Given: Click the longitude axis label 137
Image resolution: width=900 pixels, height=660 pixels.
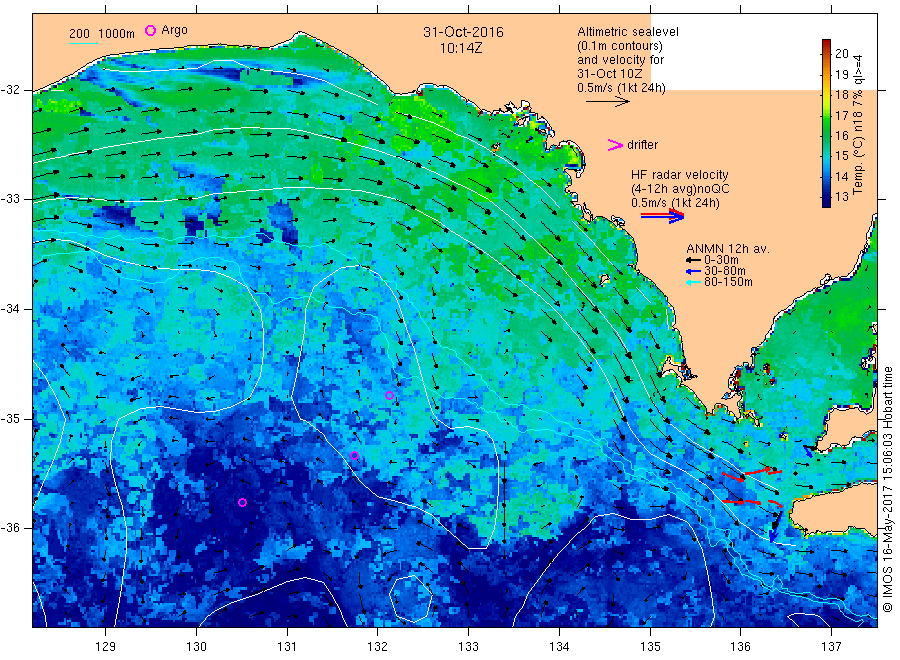Looking at the screenshot, I should click(831, 647).
